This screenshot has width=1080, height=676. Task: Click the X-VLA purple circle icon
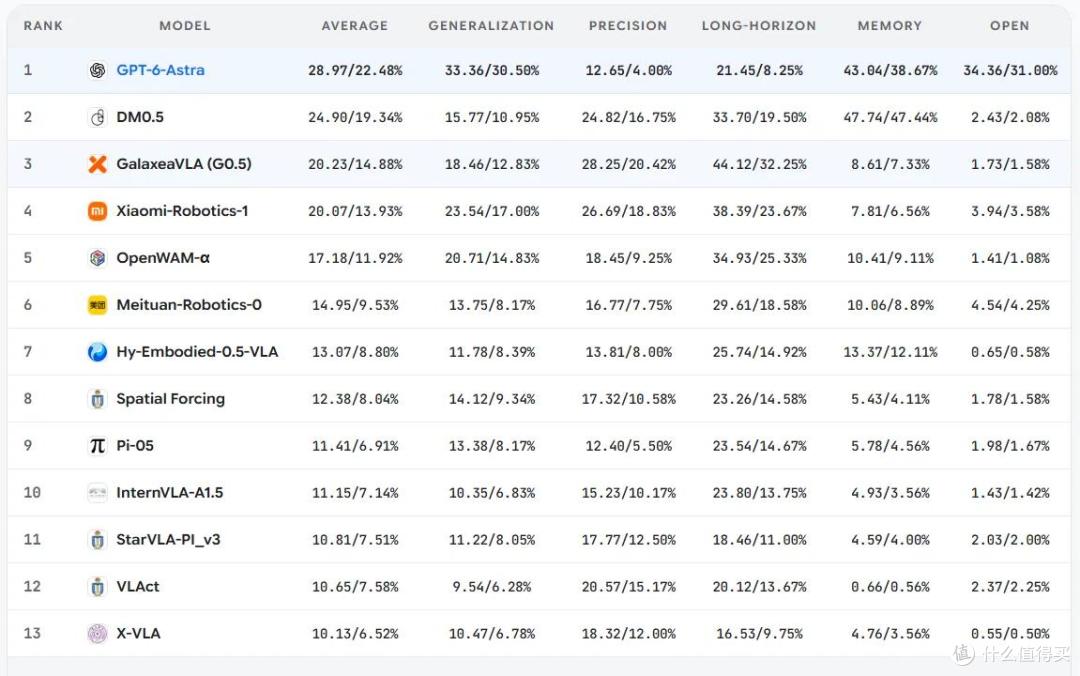point(97,633)
